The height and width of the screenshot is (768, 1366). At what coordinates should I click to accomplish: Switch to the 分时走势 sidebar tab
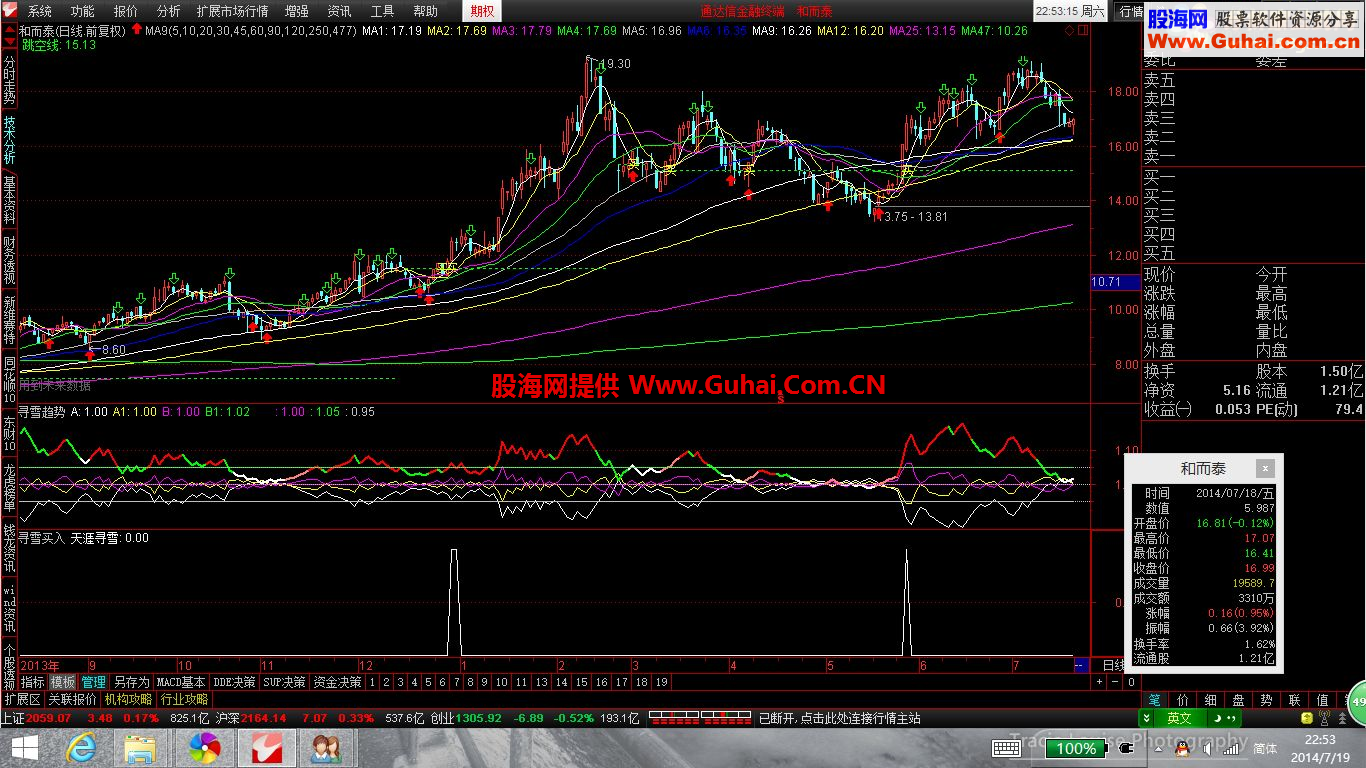point(9,78)
